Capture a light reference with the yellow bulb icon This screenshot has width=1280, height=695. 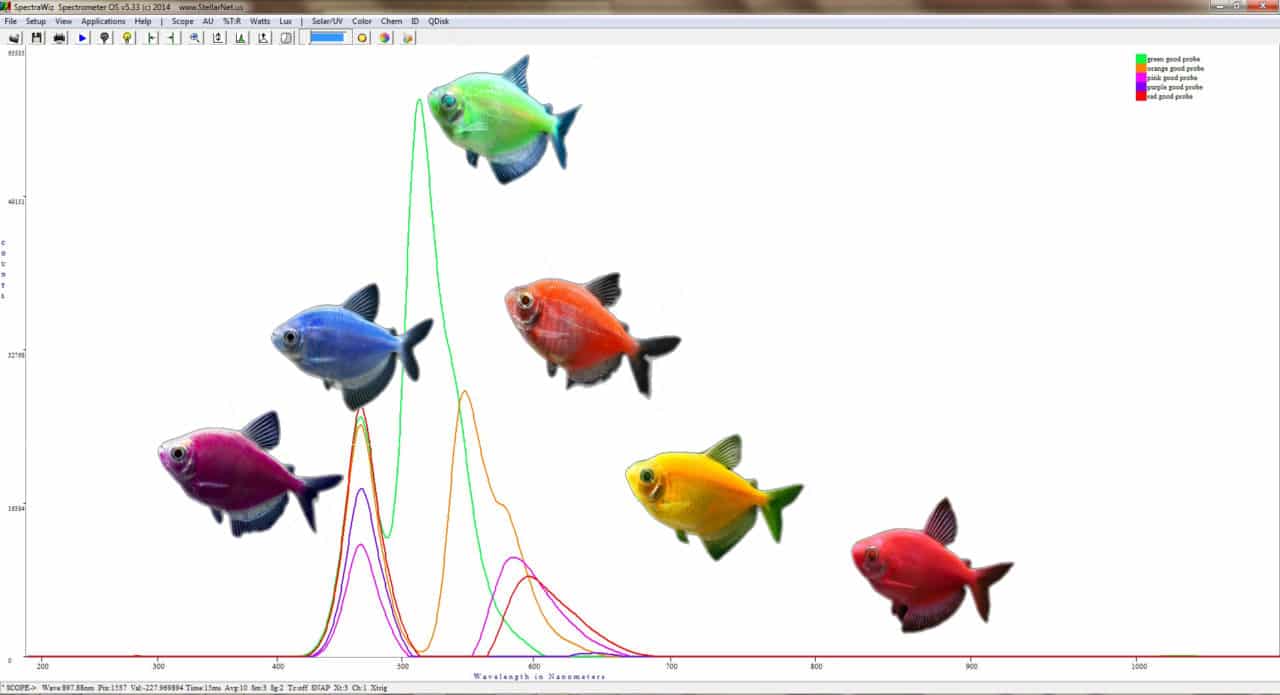128,37
